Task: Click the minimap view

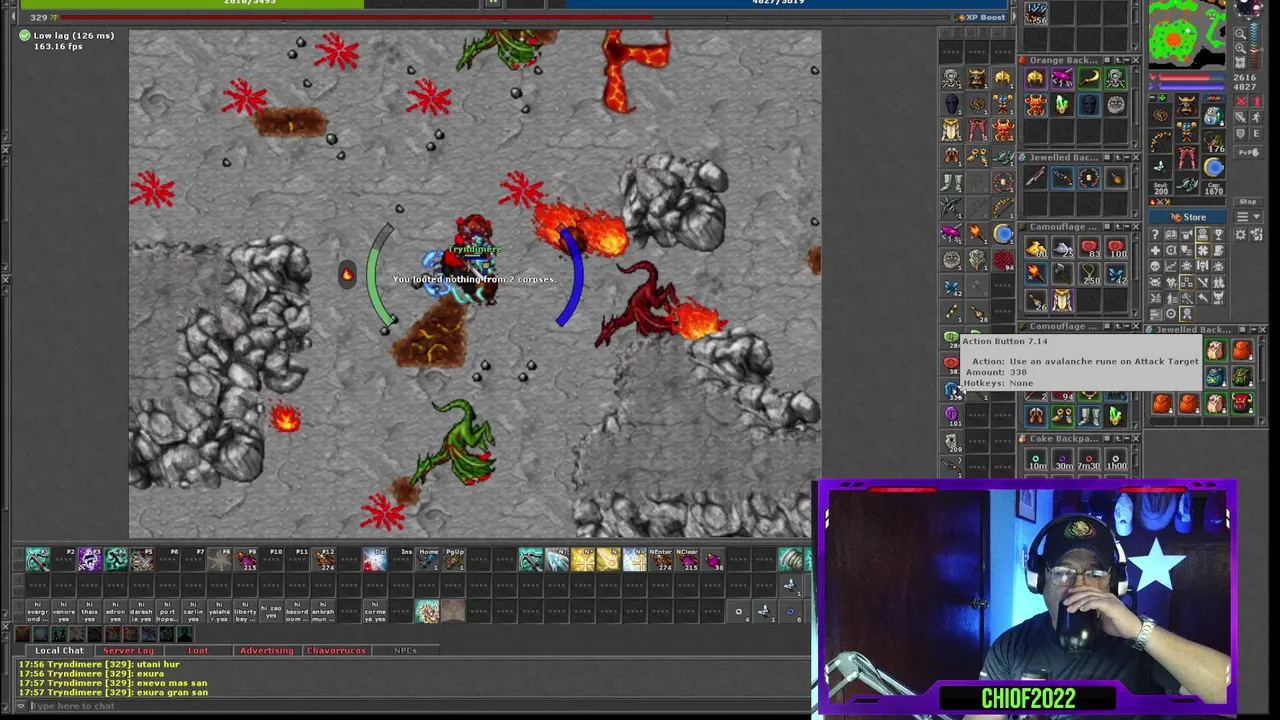Action: click(1187, 35)
